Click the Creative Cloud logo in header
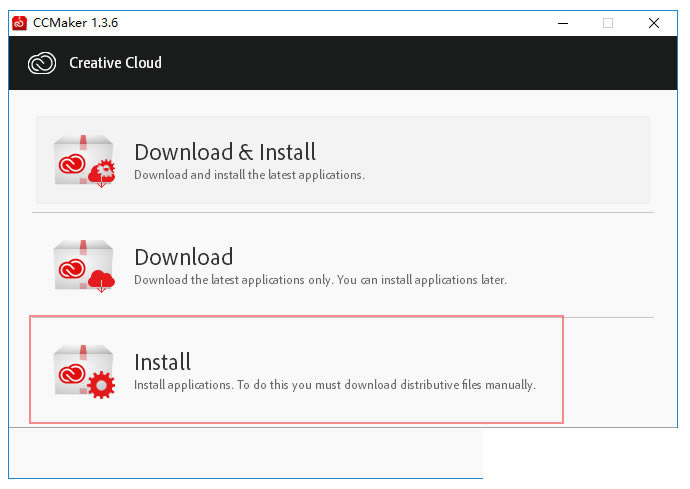Screen dimensions: 690x489 pyautogui.click(x=42, y=63)
